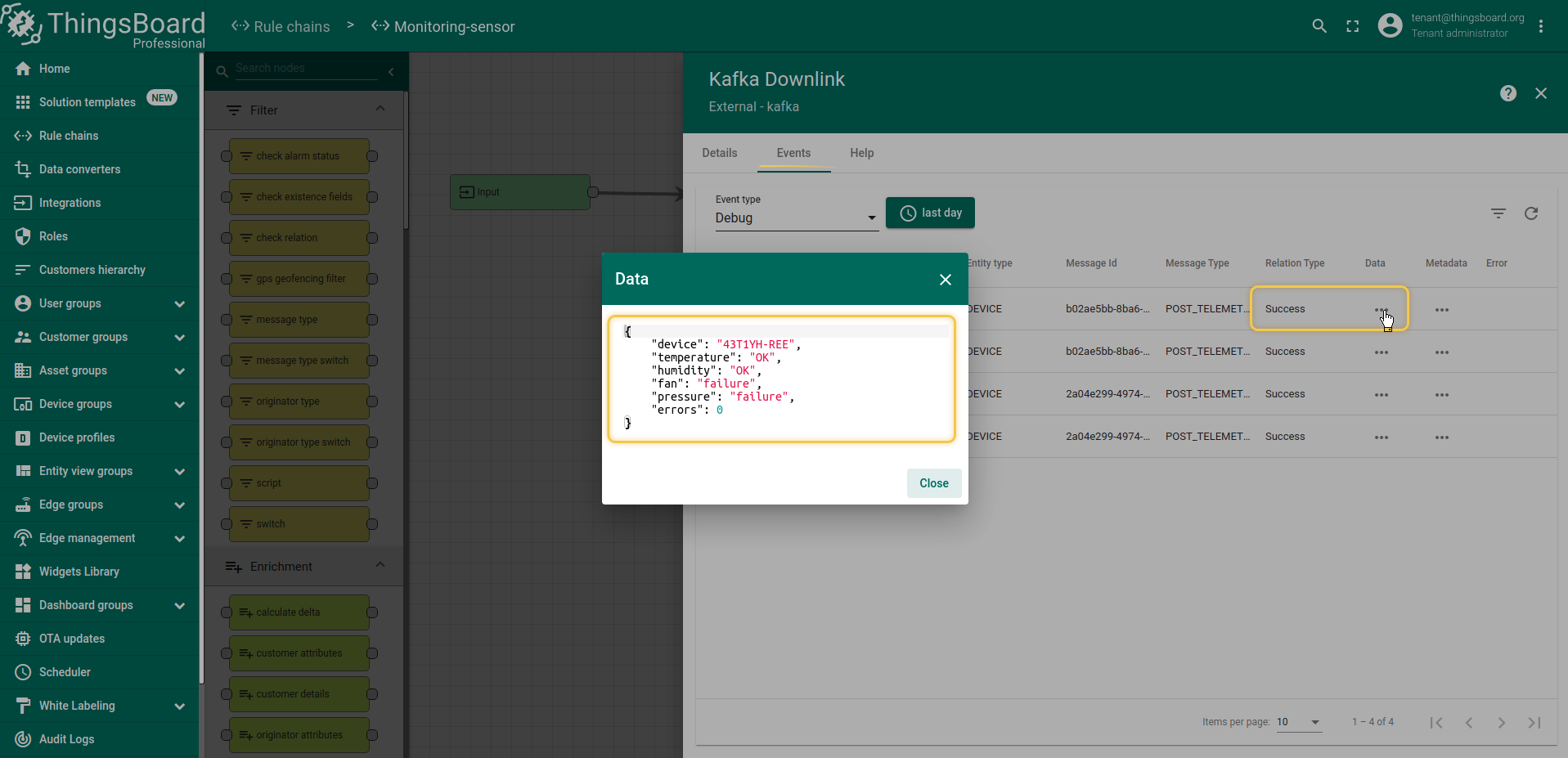Open items per page dropdown
The image size is (1568, 758).
click(1298, 722)
